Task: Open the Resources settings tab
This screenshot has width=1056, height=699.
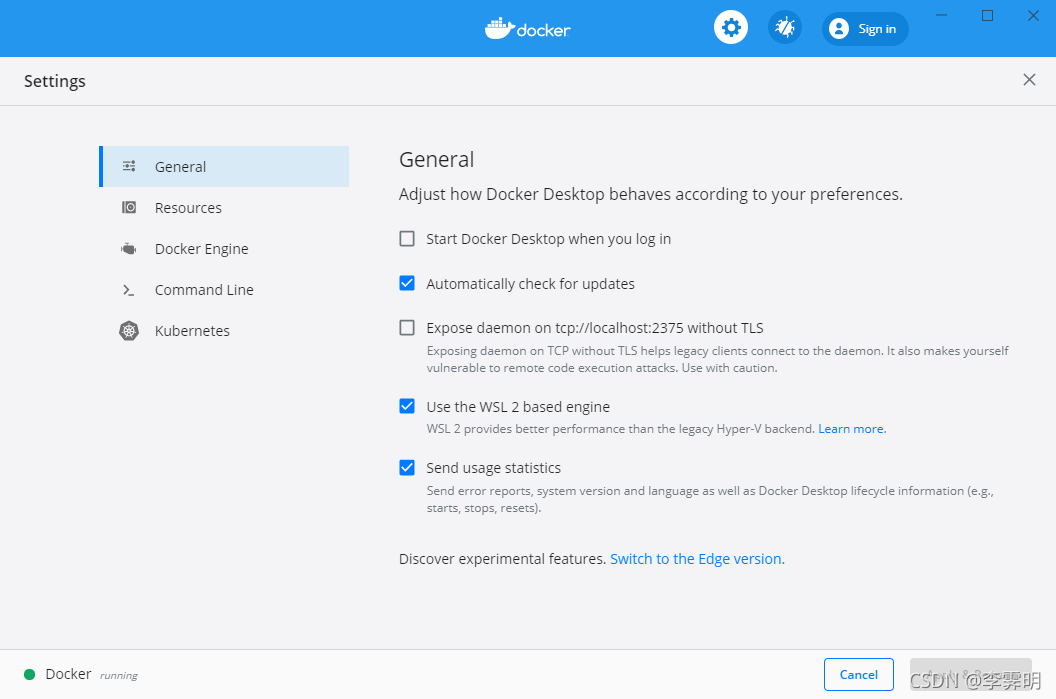Action: [x=224, y=207]
